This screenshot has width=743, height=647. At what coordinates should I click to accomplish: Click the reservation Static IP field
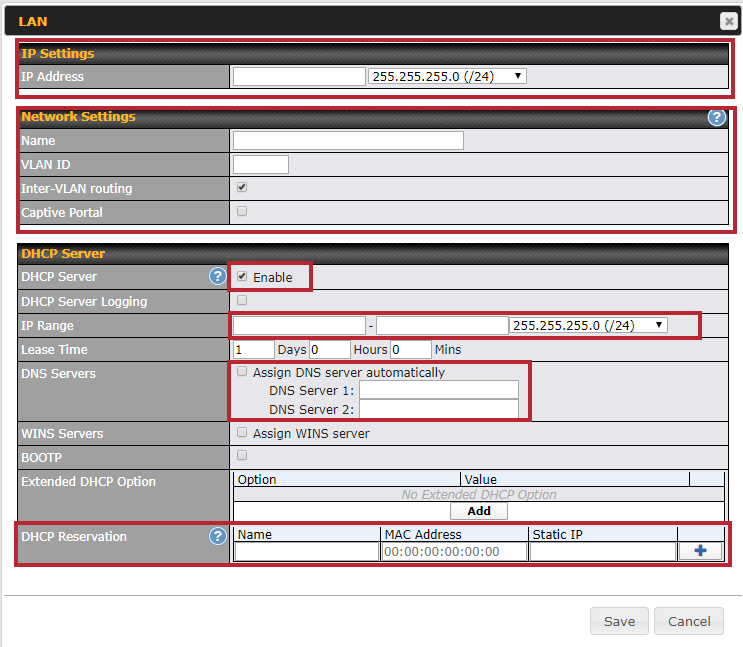click(603, 552)
